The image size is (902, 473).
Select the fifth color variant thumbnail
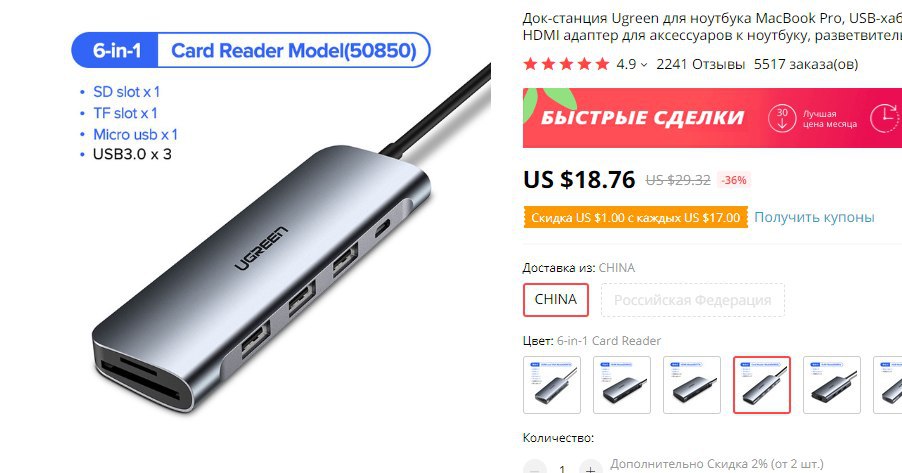(x=832, y=385)
